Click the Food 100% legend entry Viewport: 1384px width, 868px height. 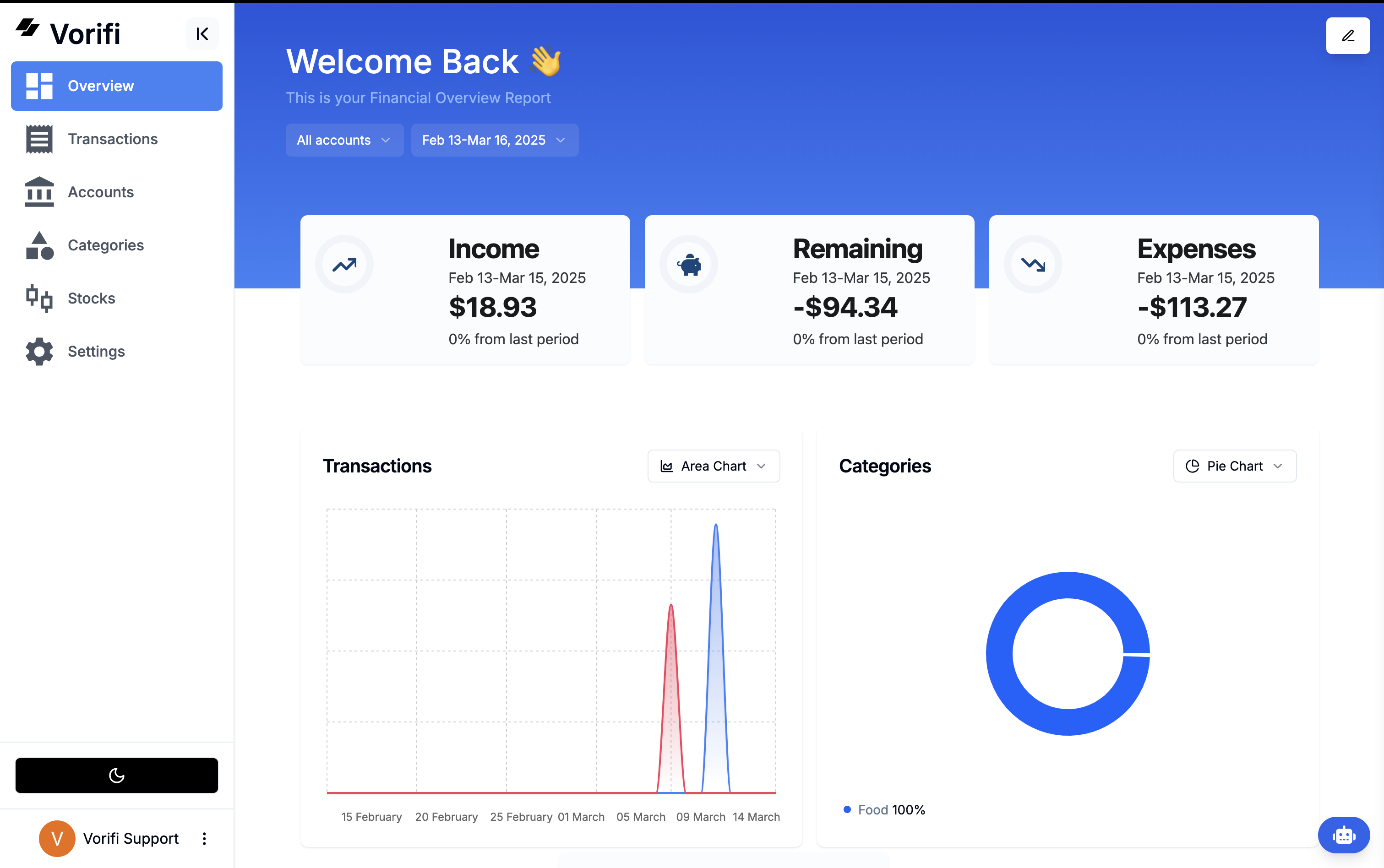[884, 809]
